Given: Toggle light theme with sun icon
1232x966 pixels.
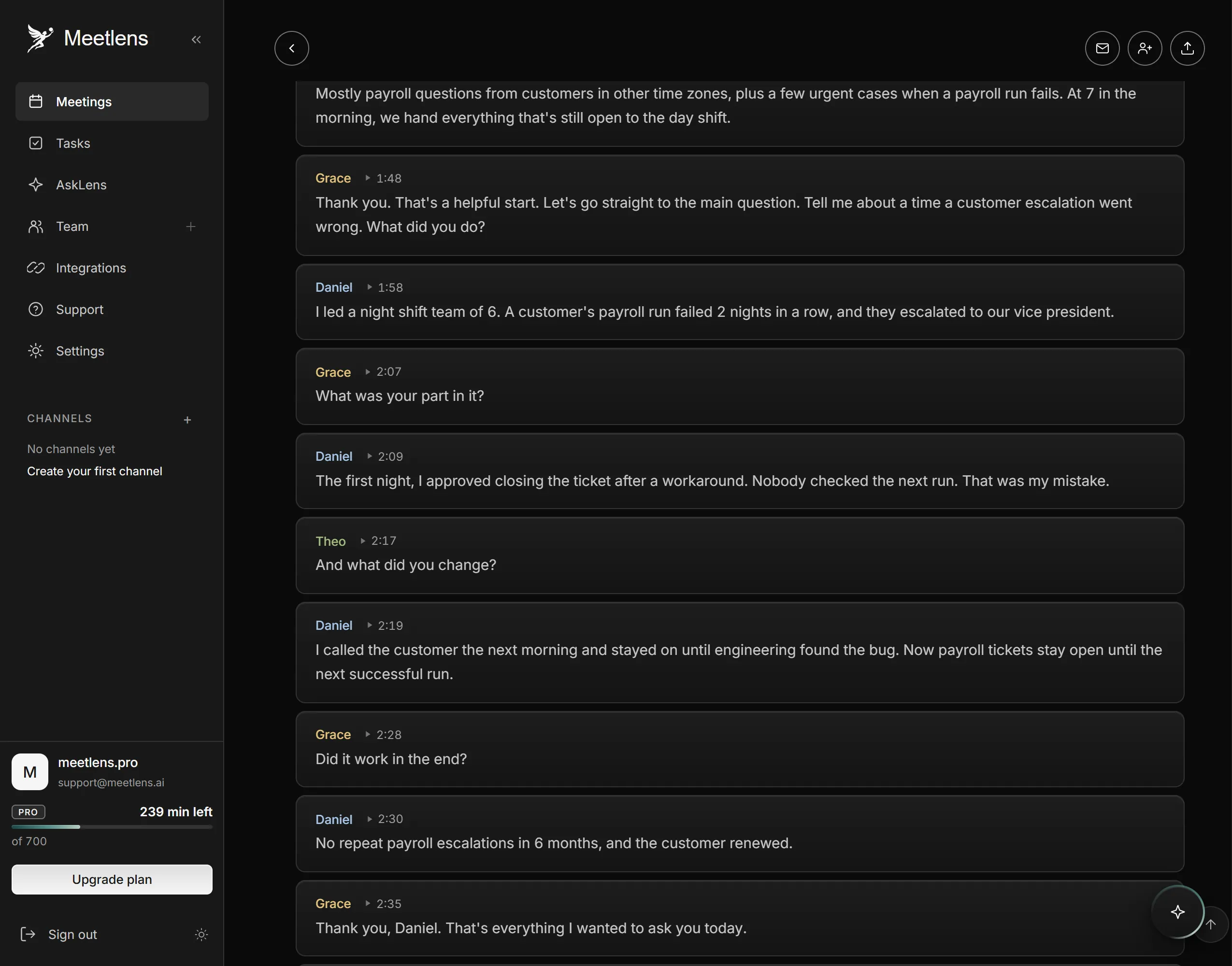Looking at the screenshot, I should (201, 934).
